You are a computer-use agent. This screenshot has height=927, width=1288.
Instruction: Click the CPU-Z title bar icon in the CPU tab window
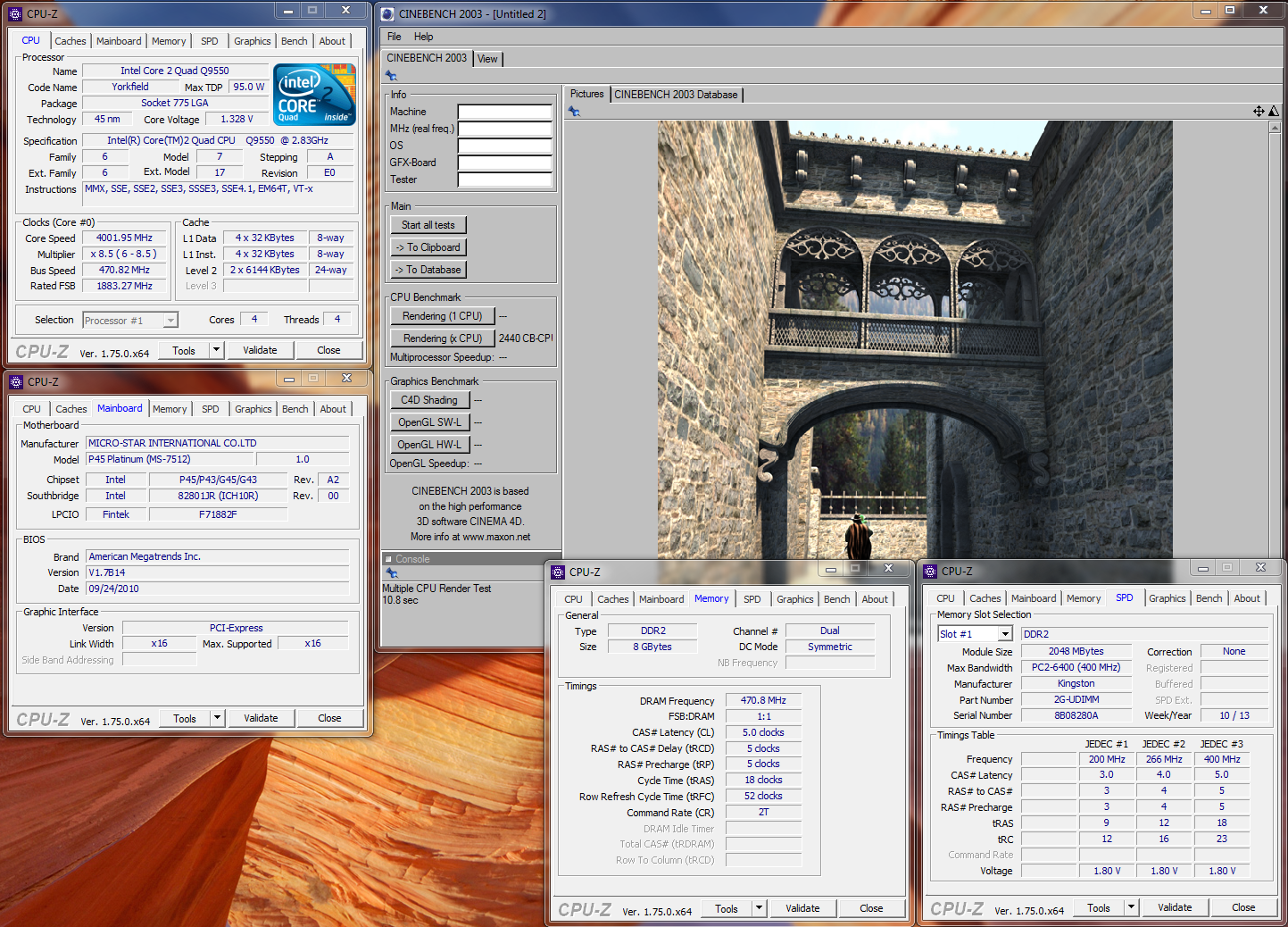pyautogui.click(x=15, y=13)
